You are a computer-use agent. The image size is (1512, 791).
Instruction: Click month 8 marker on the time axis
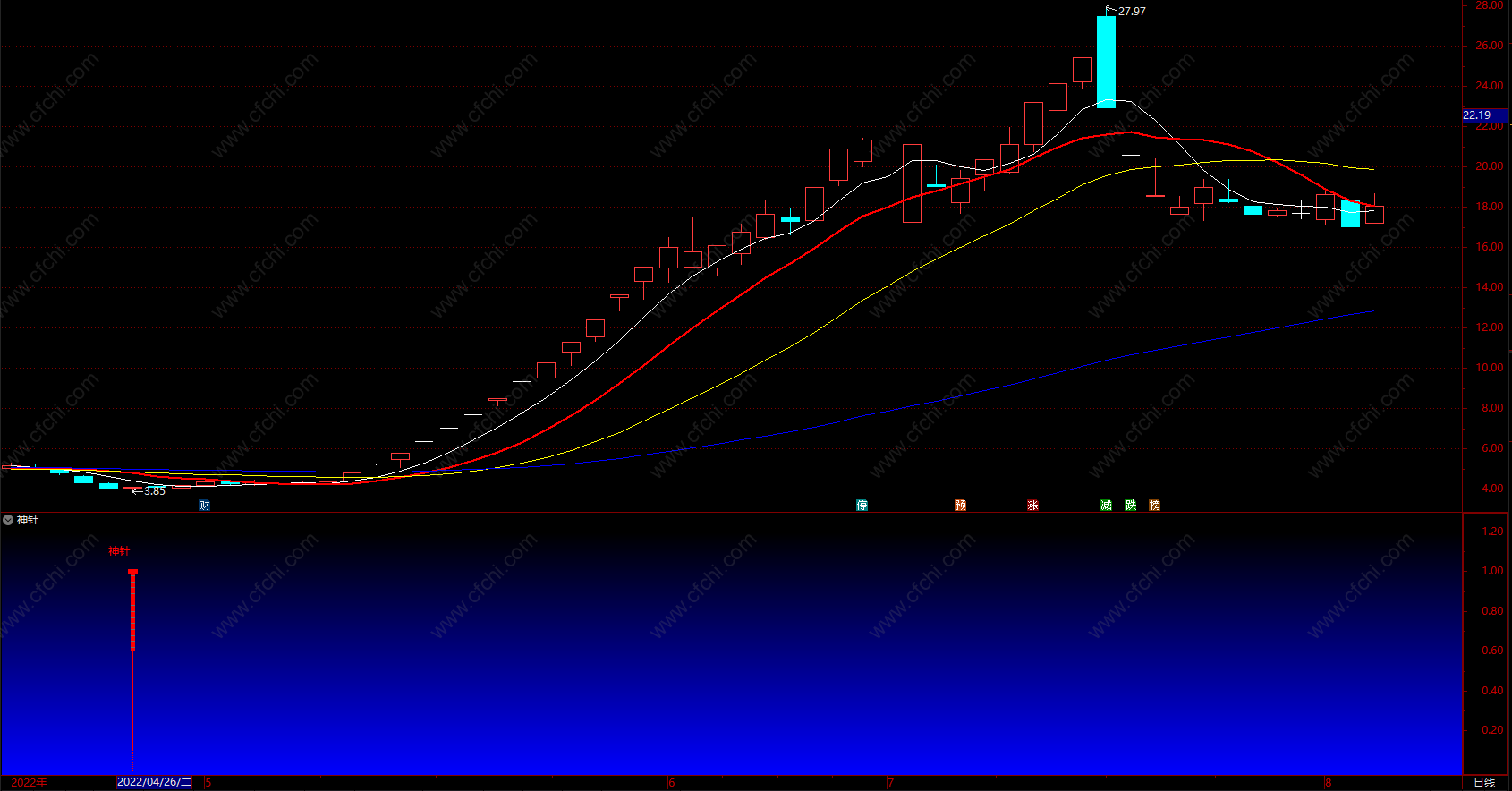[1329, 783]
